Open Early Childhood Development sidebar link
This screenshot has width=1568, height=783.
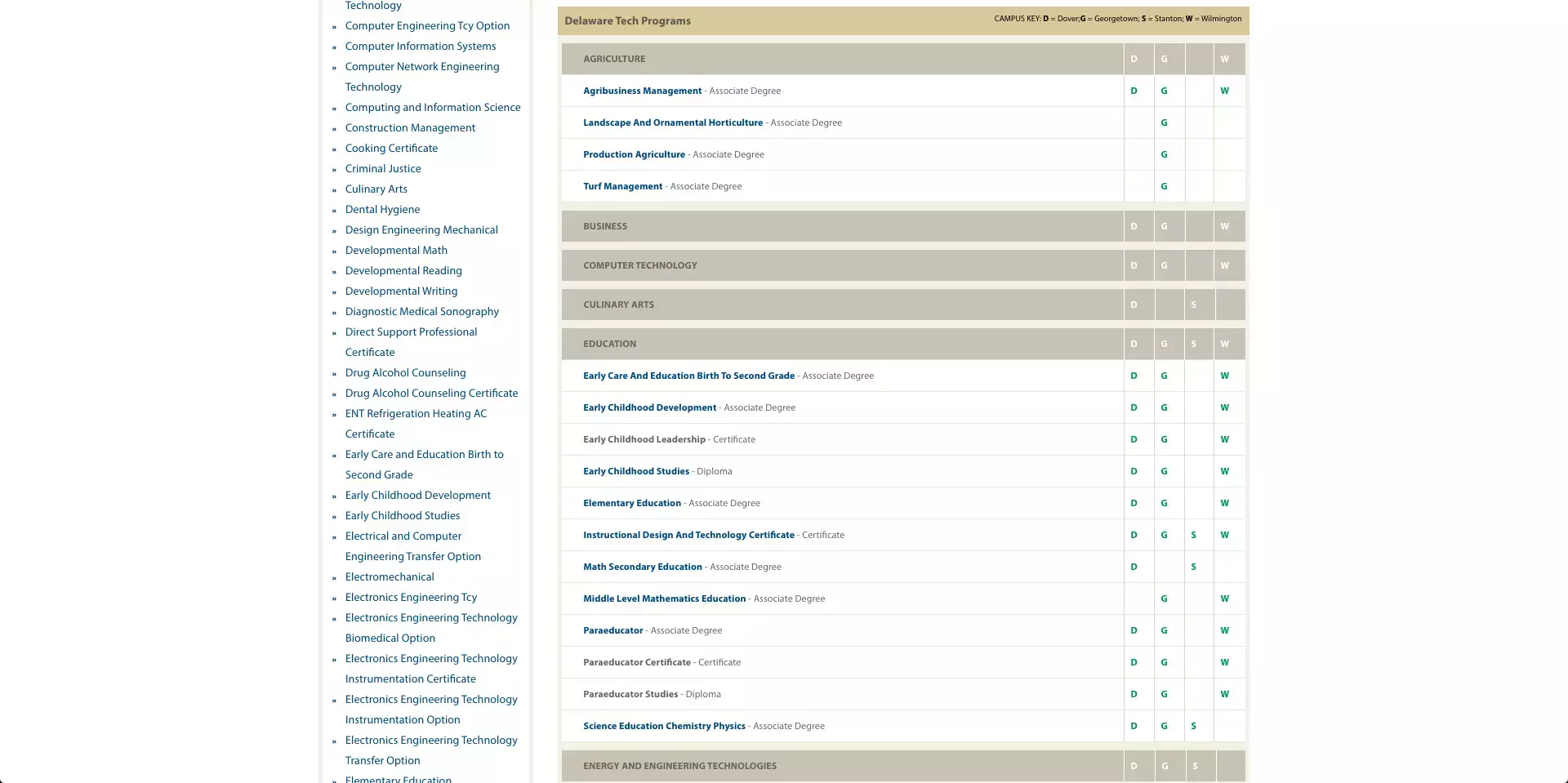point(418,496)
